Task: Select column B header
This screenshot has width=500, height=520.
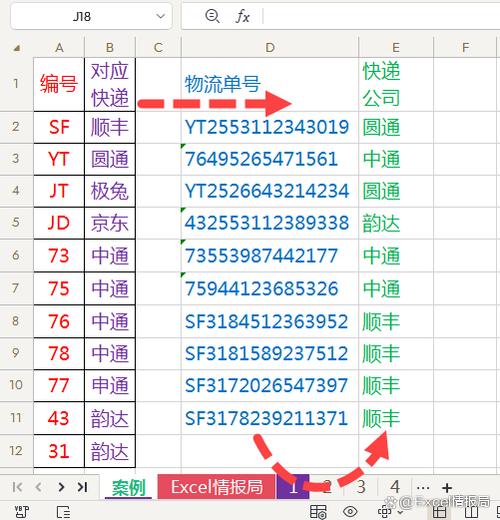Action: [110, 48]
